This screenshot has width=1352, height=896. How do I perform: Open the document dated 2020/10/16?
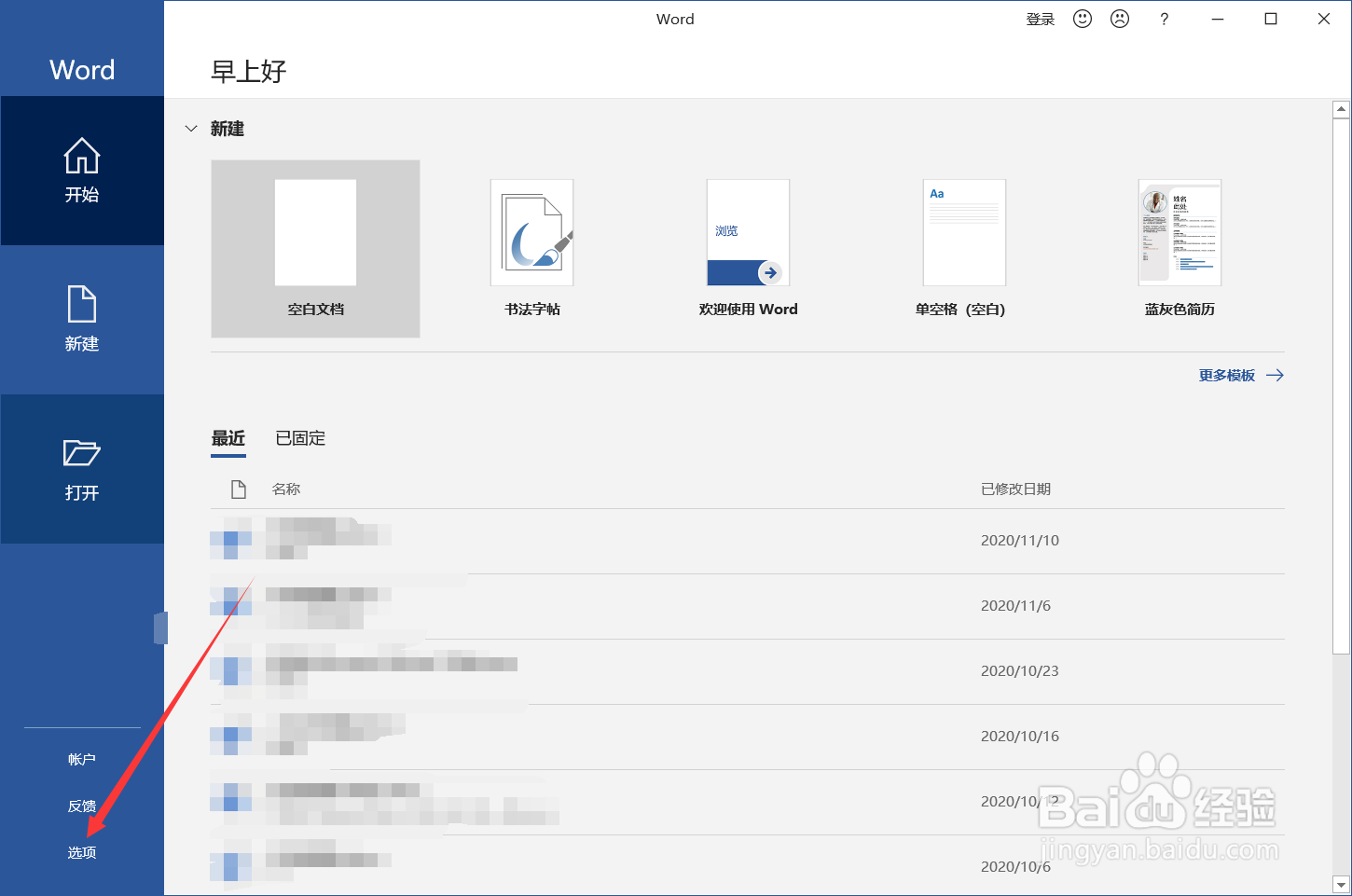coord(748,737)
